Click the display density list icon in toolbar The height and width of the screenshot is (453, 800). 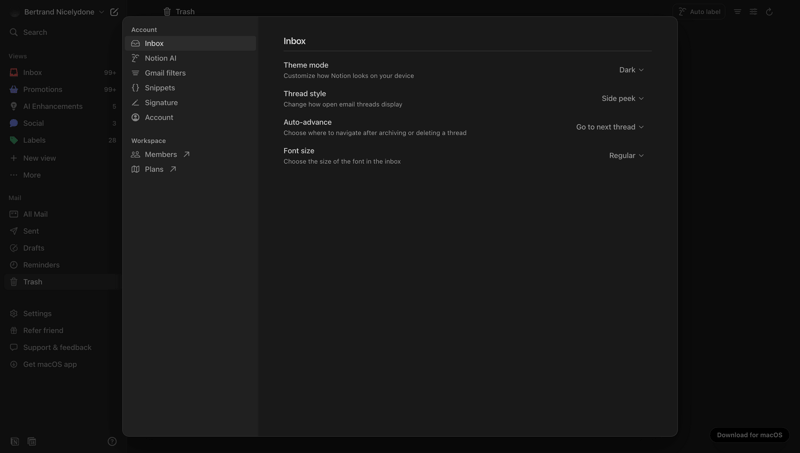[x=753, y=12]
